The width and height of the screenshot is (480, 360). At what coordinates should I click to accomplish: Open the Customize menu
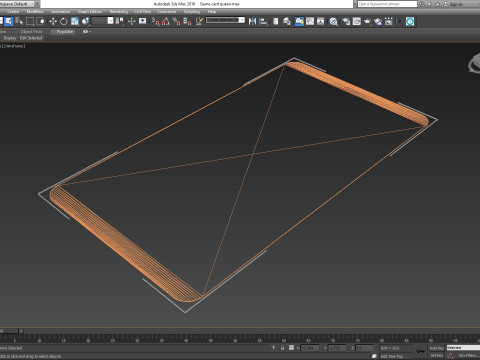tap(166, 12)
